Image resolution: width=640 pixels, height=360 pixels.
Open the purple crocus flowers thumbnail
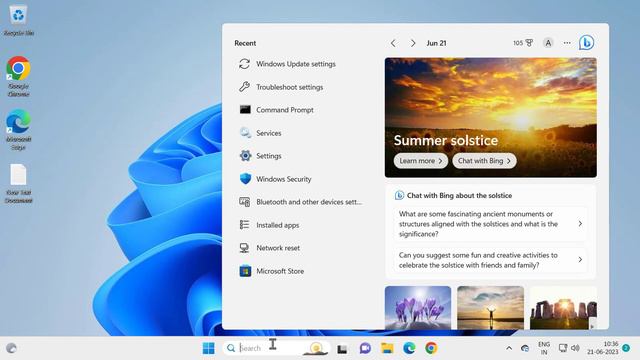click(x=418, y=308)
